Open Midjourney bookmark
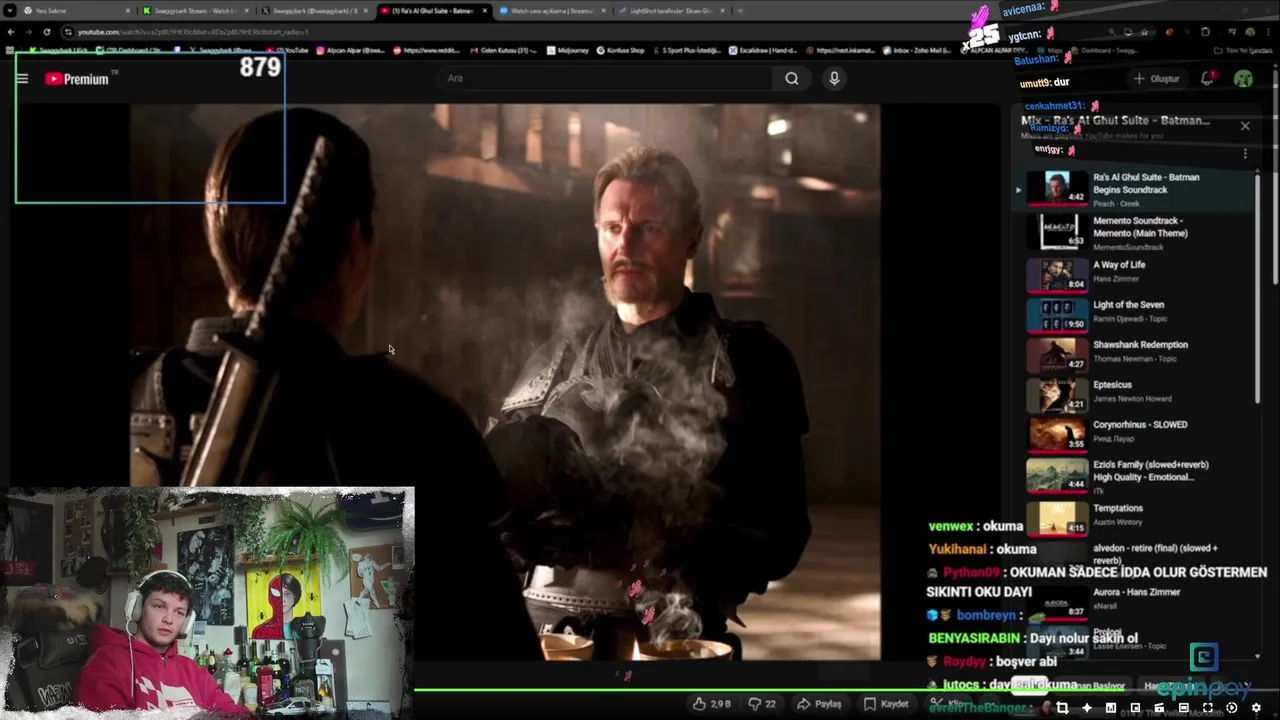The height and width of the screenshot is (720, 1280). (568, 50)
